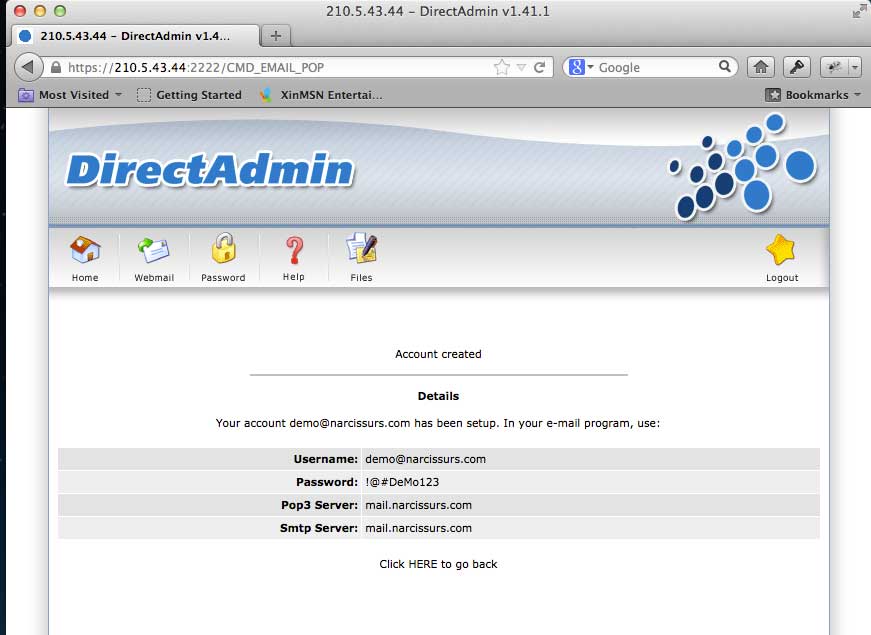The width and height of the screenshot is (871, 635).
Task: Click the Password: label in details table
Action: [x=327, y=482]
